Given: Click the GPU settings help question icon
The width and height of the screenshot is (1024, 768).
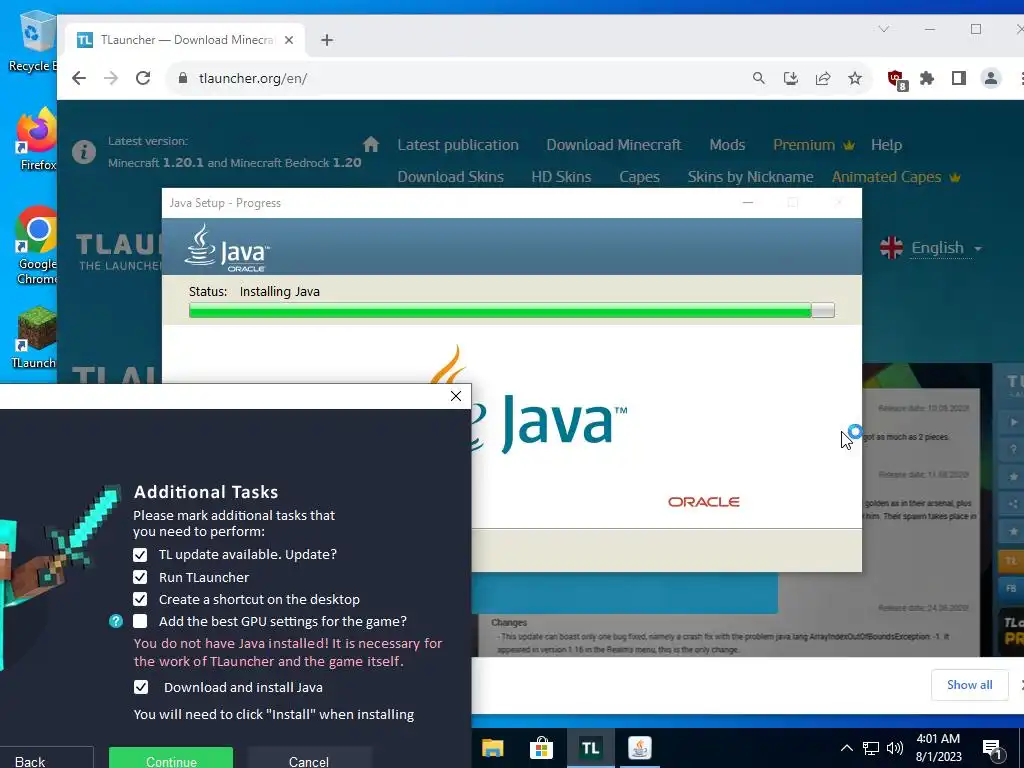Looking at the screenshot, I should click(x=116, y=621).
